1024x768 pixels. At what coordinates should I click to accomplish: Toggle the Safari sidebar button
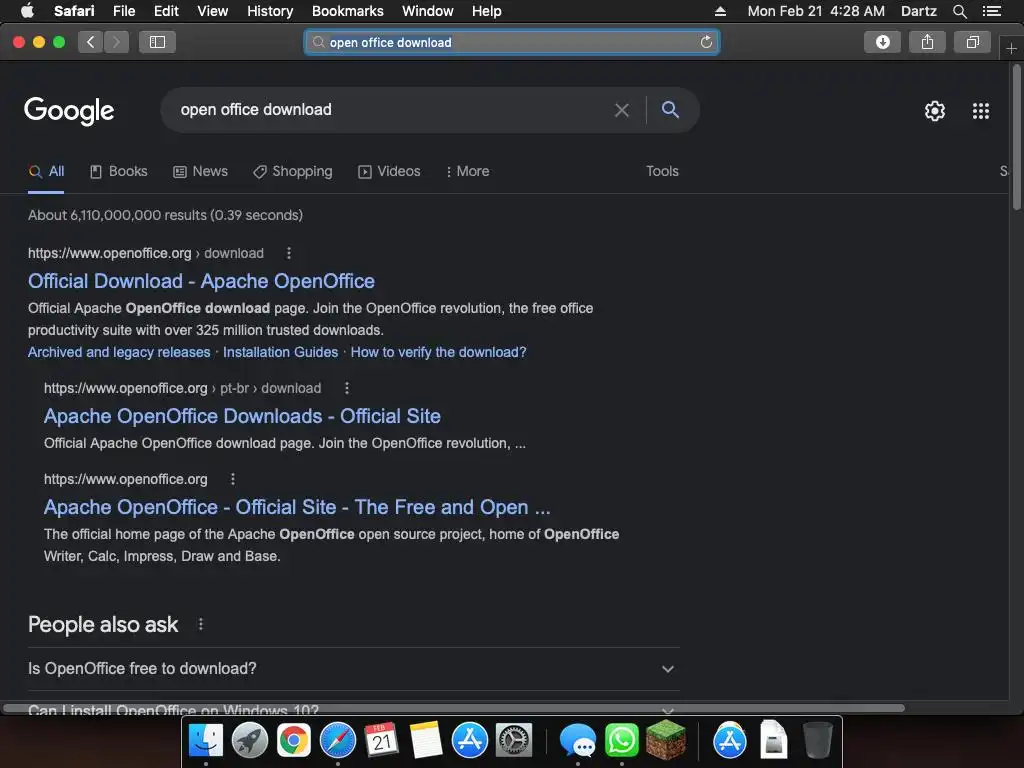click(157, 42)
